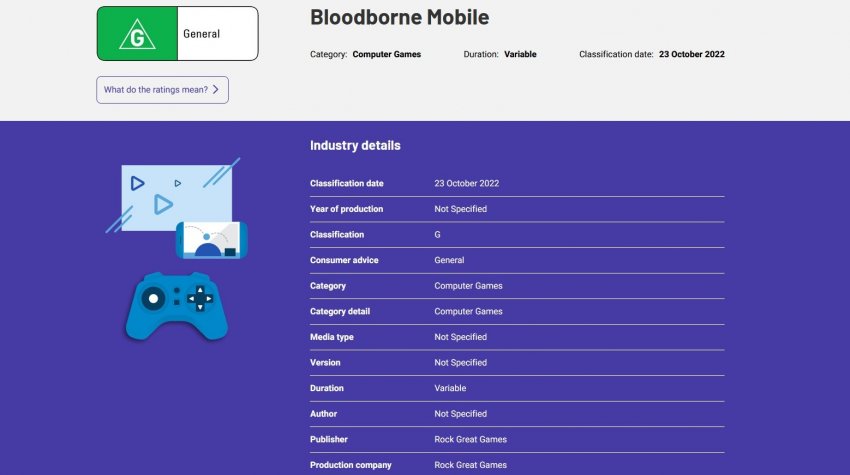
Task: Click the green G rating triangle icon
Action: pyautogui.click(x=137, y=34)
